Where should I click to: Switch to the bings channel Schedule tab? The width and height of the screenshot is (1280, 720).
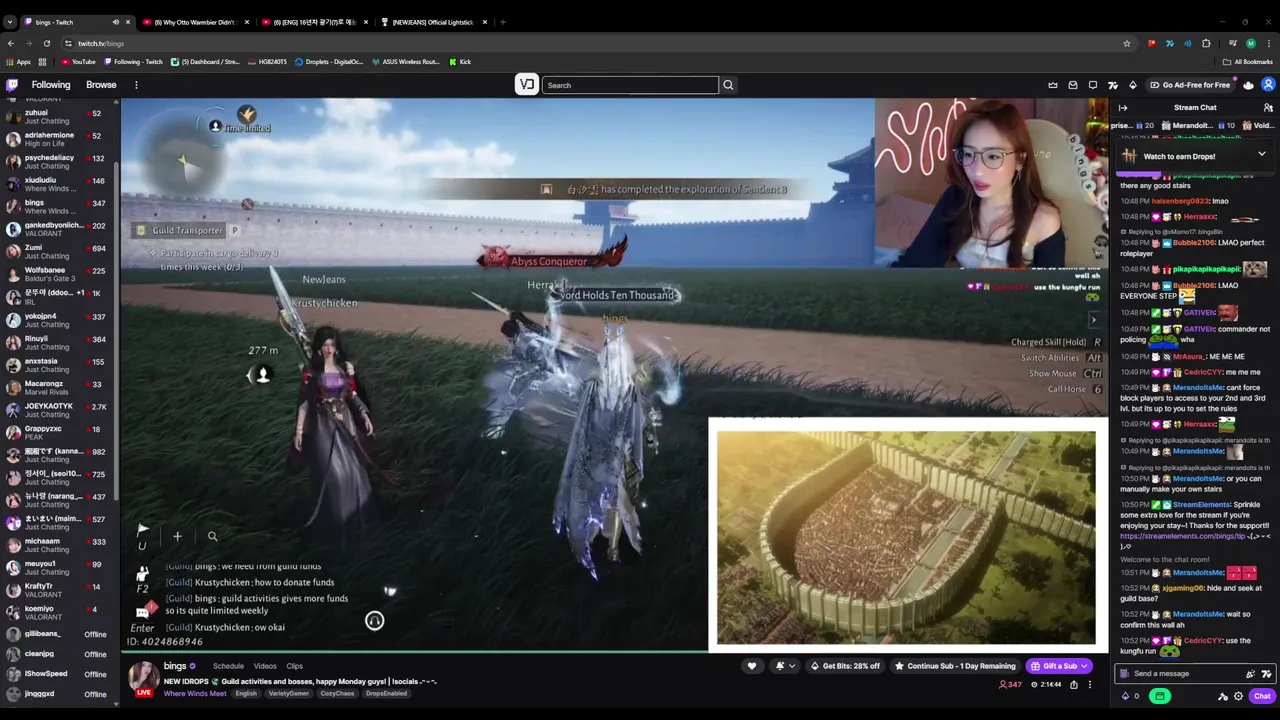click(x=228, y=666)
